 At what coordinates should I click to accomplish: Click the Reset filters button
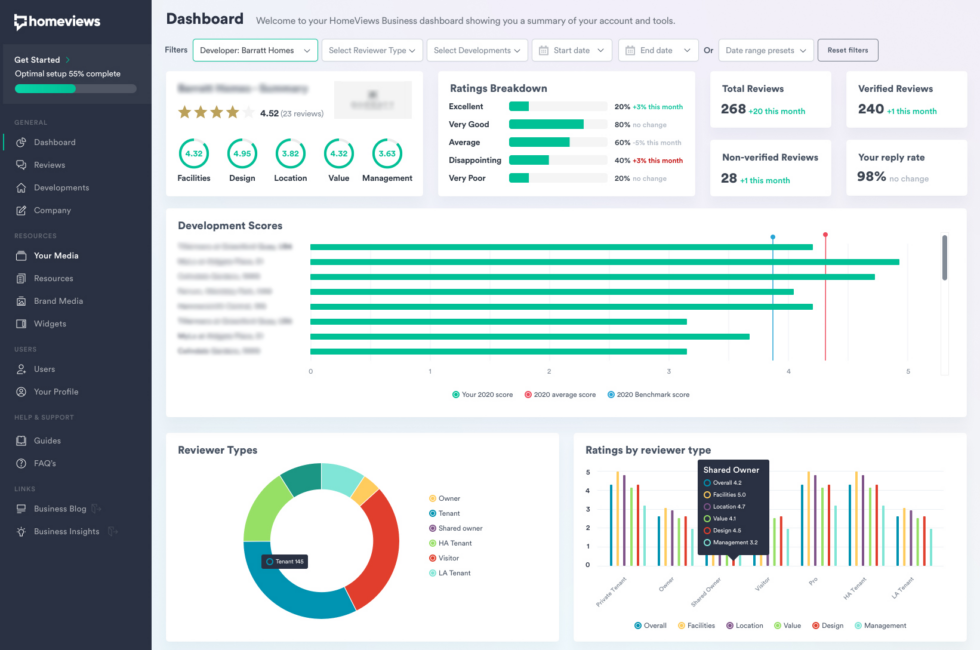(x=847, y=49)
